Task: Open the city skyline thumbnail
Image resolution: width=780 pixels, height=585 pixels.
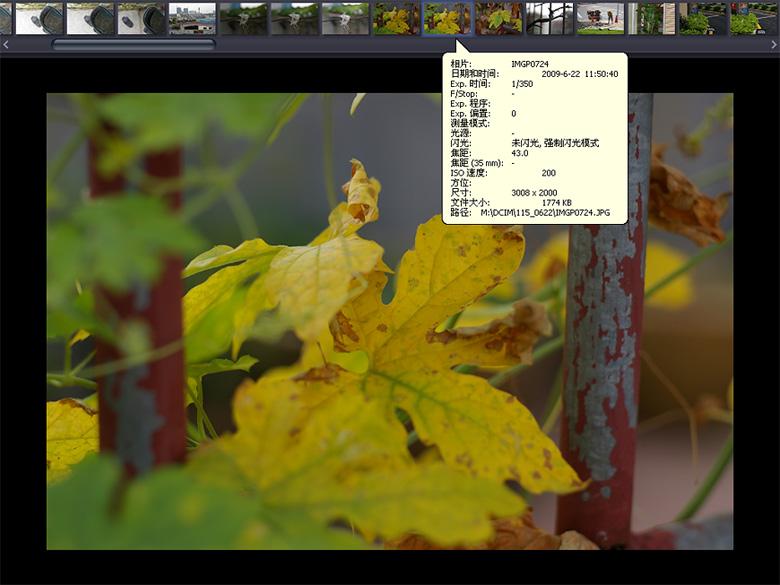Action: coord(192,18)
